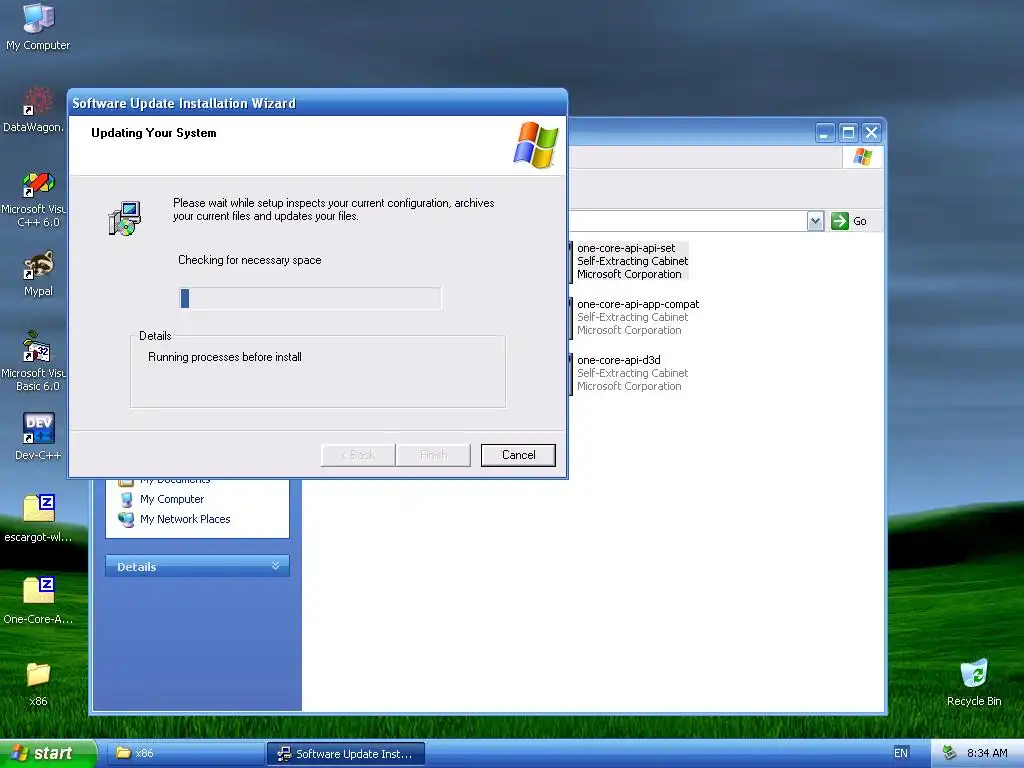Launch Microsoft Visual Basic 6.0 shortcut
This screenshot has height=768, width=1024.
(34, 361)
